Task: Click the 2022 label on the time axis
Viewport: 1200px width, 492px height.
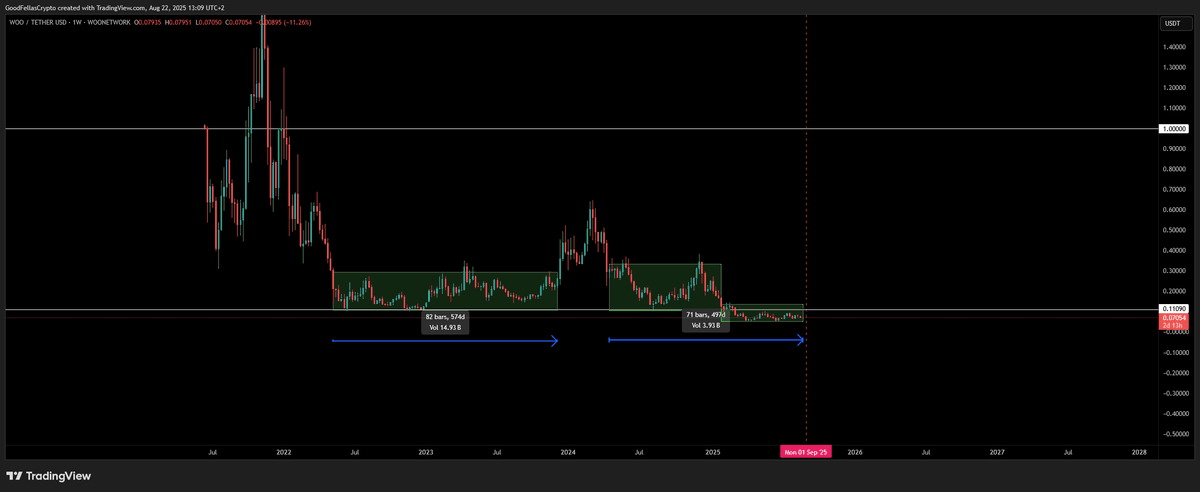Action: (284, 452)
